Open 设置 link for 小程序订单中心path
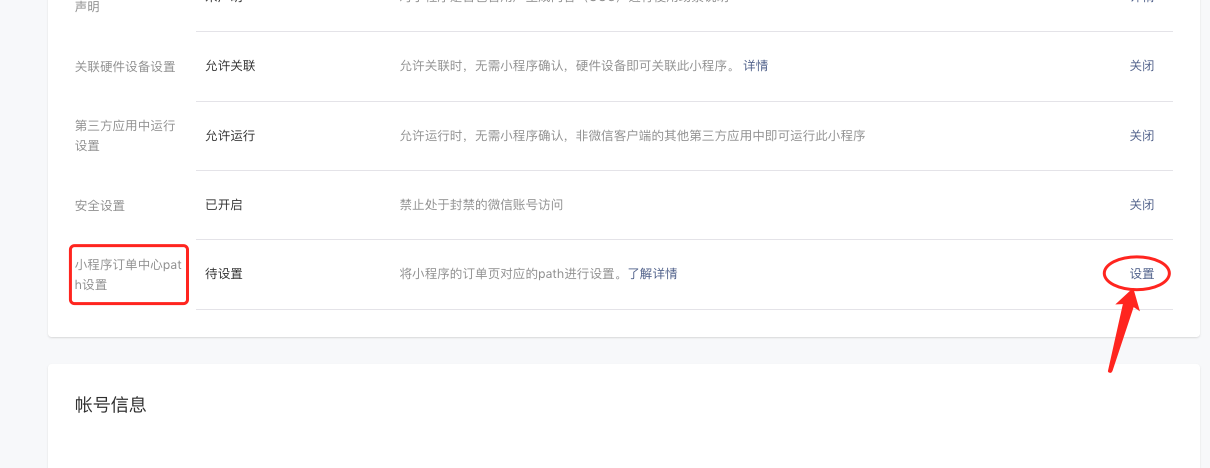Screen dimensions: 1210x468 pos(1142,274)
